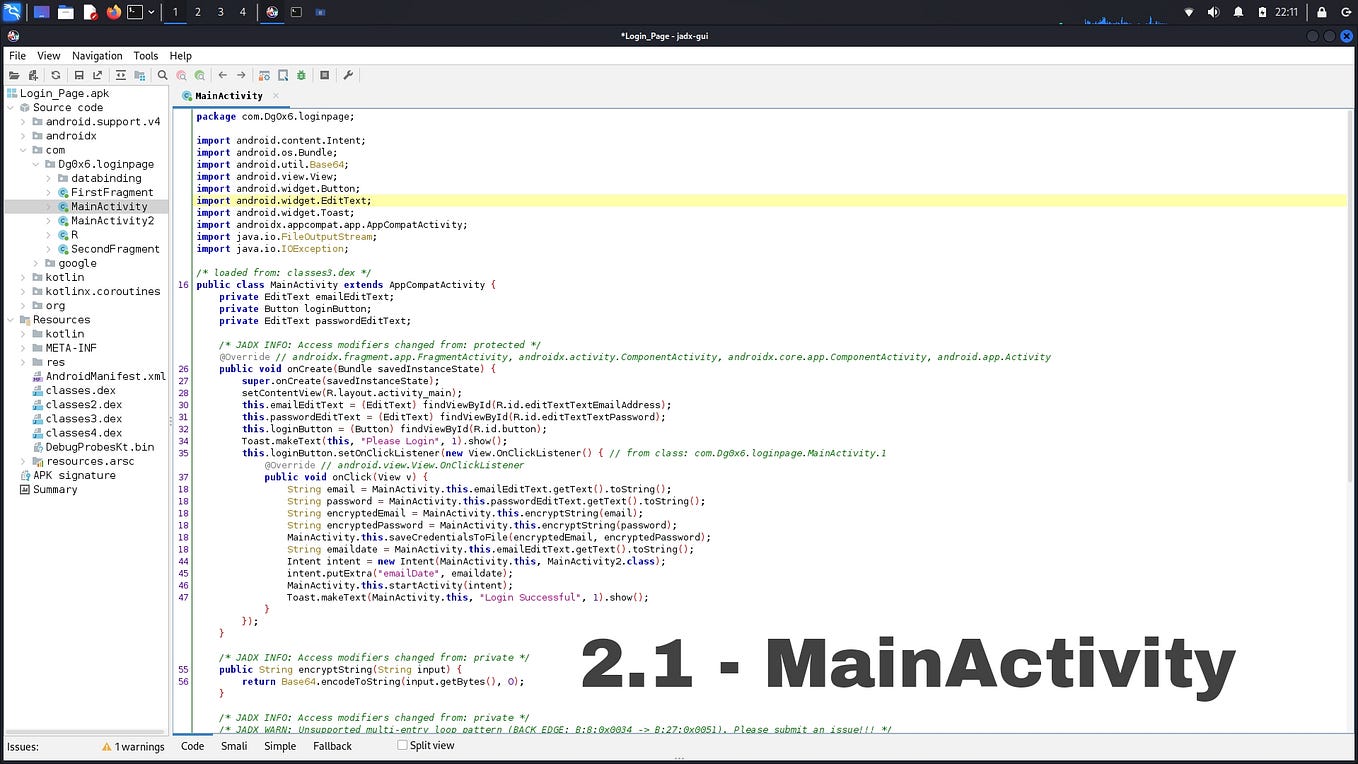Open jadx preferences with the wrench icon
This screenshot has width=1358, height=764.
(348, 75)
